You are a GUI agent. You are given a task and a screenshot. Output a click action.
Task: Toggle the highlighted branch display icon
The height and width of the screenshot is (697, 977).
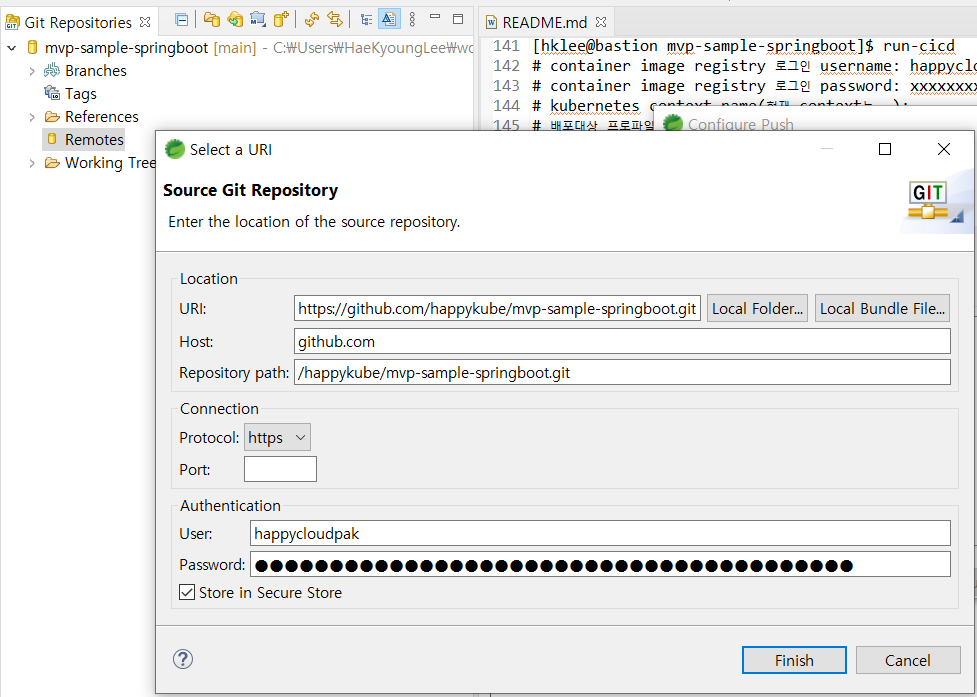[x=389, y=20]
